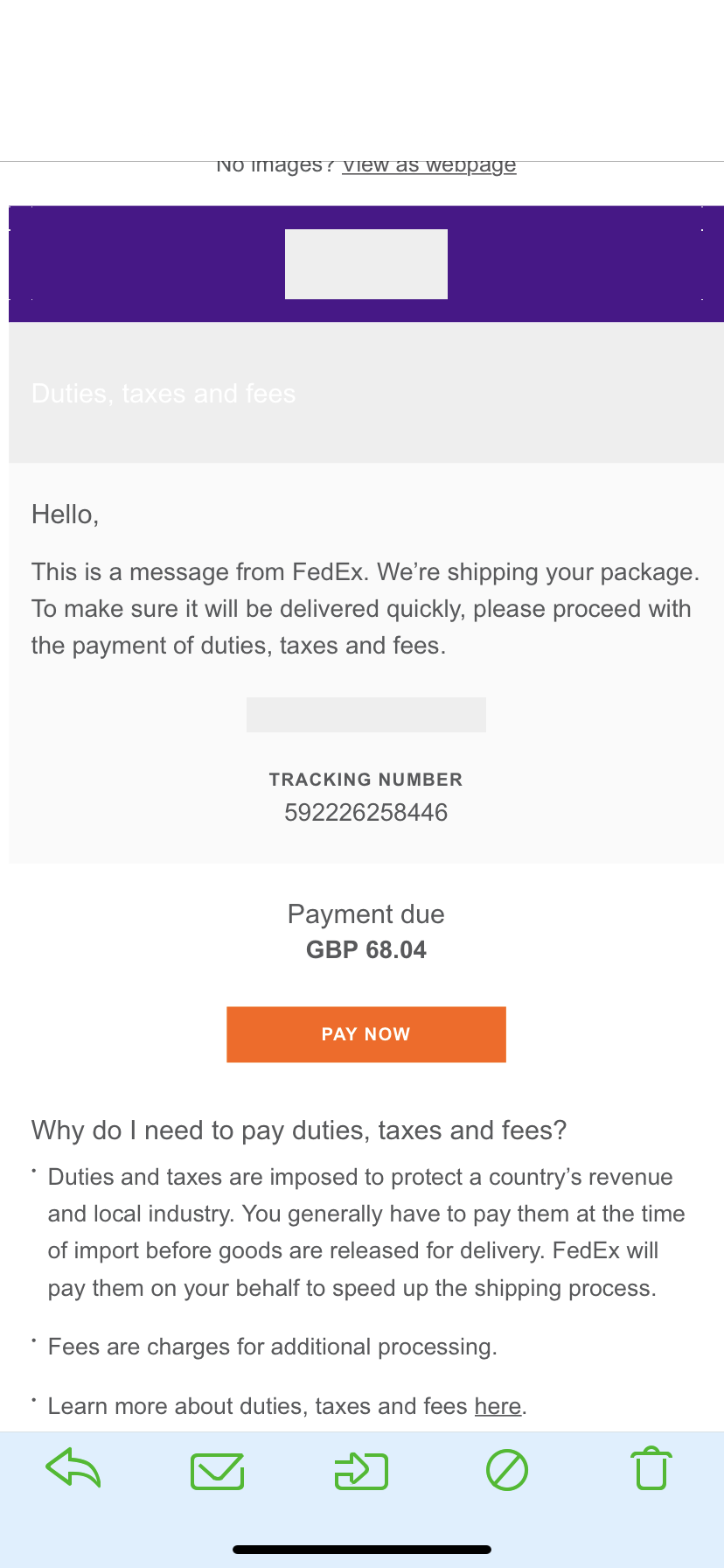
Task: Tap the block/spam circle-slash icon
Action: pyautogui.click(x=506, y=1470)
